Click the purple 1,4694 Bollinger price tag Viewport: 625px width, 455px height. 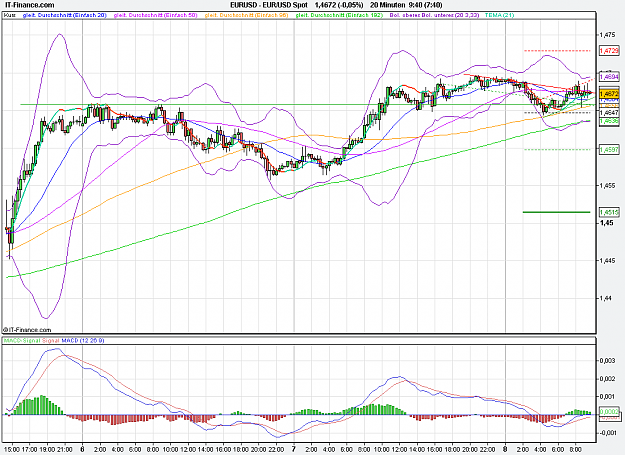[x=609, y=76]
